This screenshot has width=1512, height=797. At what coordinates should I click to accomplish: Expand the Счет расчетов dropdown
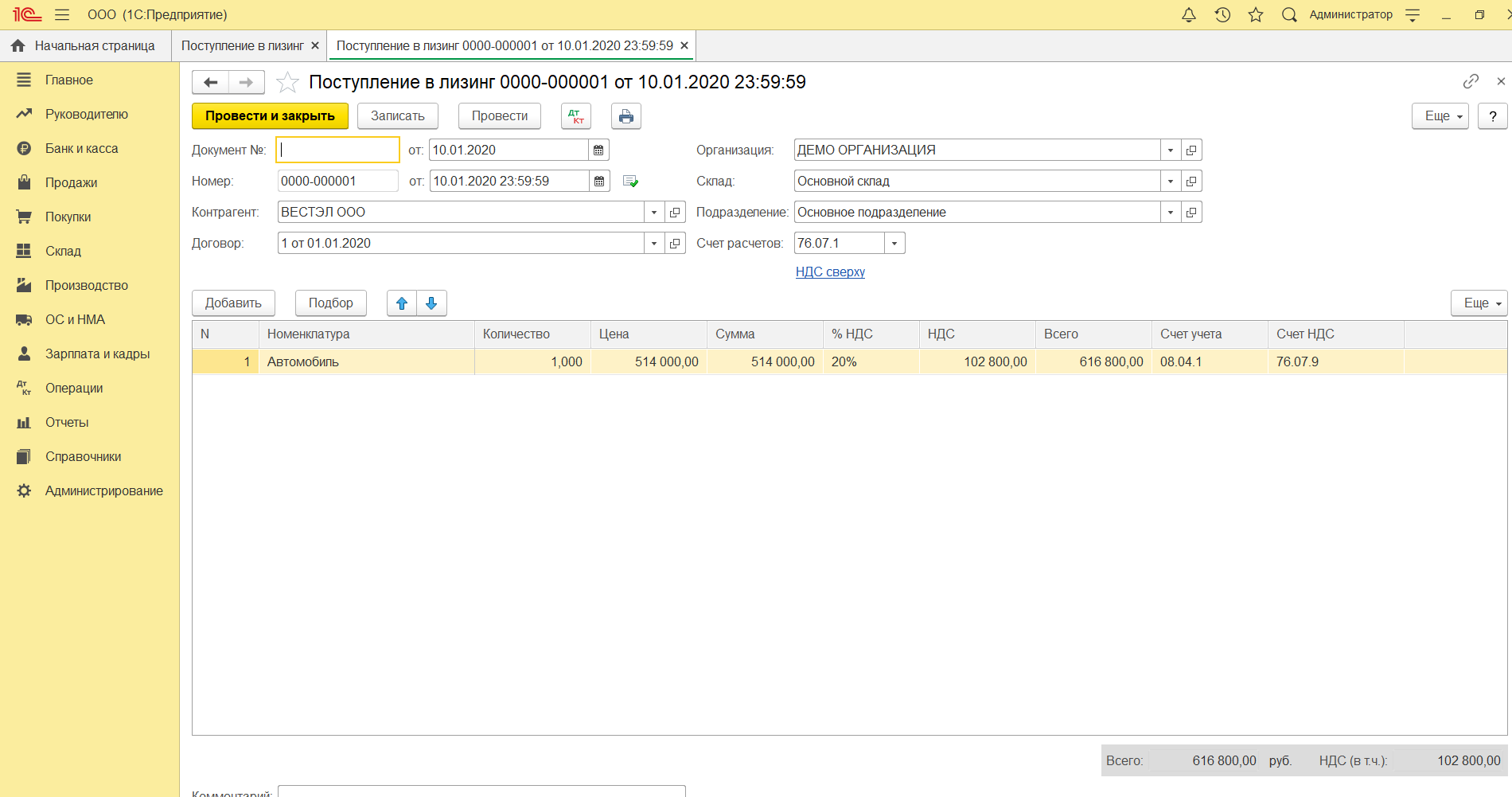point(894,244)
